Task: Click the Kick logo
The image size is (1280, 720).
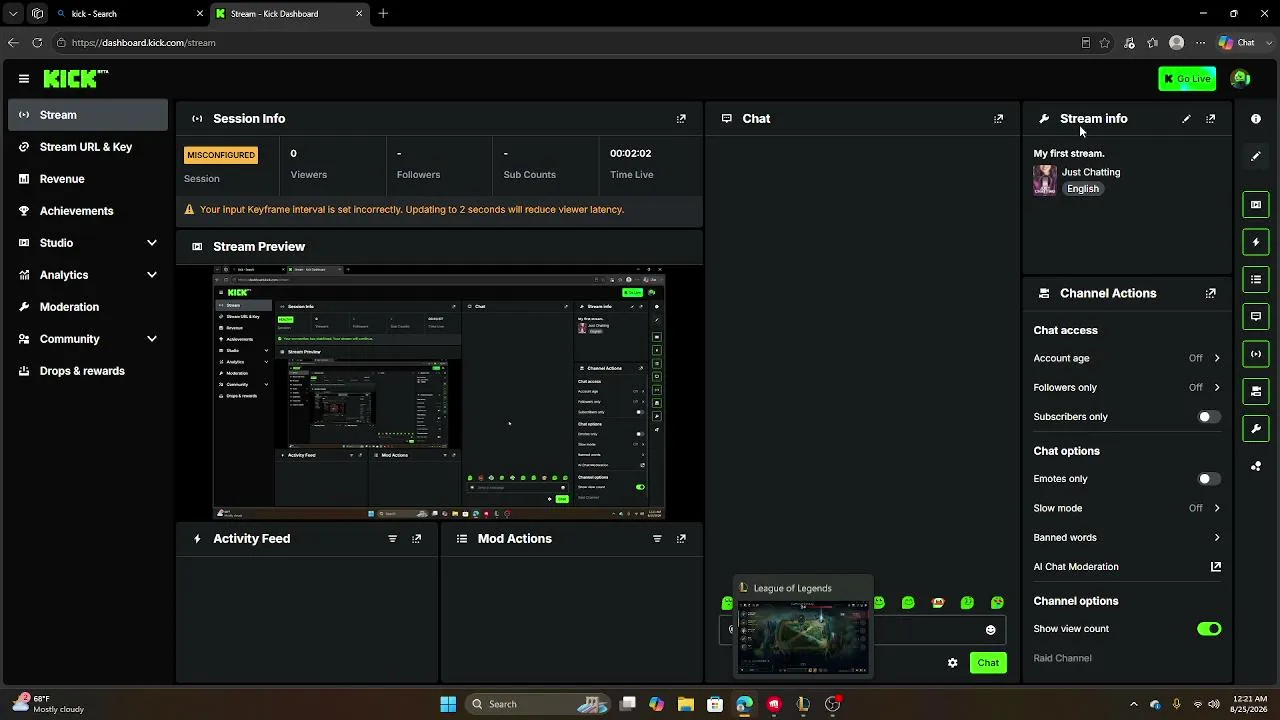Action: point(75,78)
